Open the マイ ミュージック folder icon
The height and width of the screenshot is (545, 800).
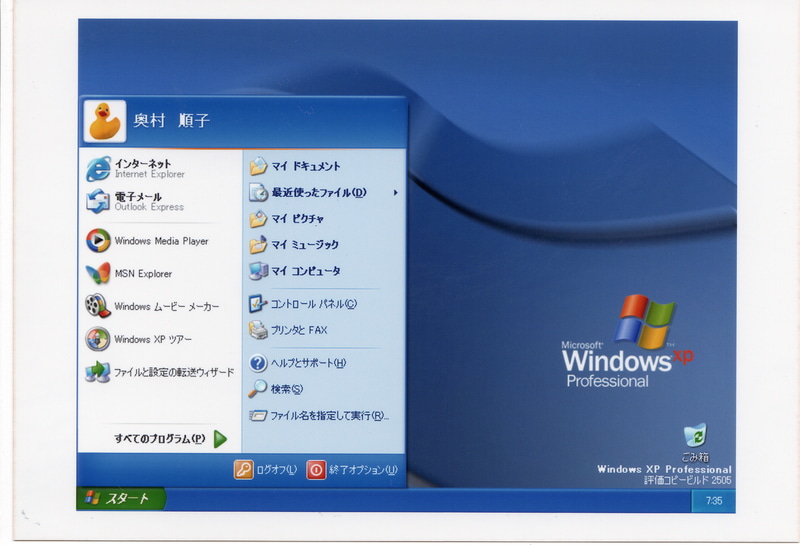pyautogui.click(x=258, y=245)
